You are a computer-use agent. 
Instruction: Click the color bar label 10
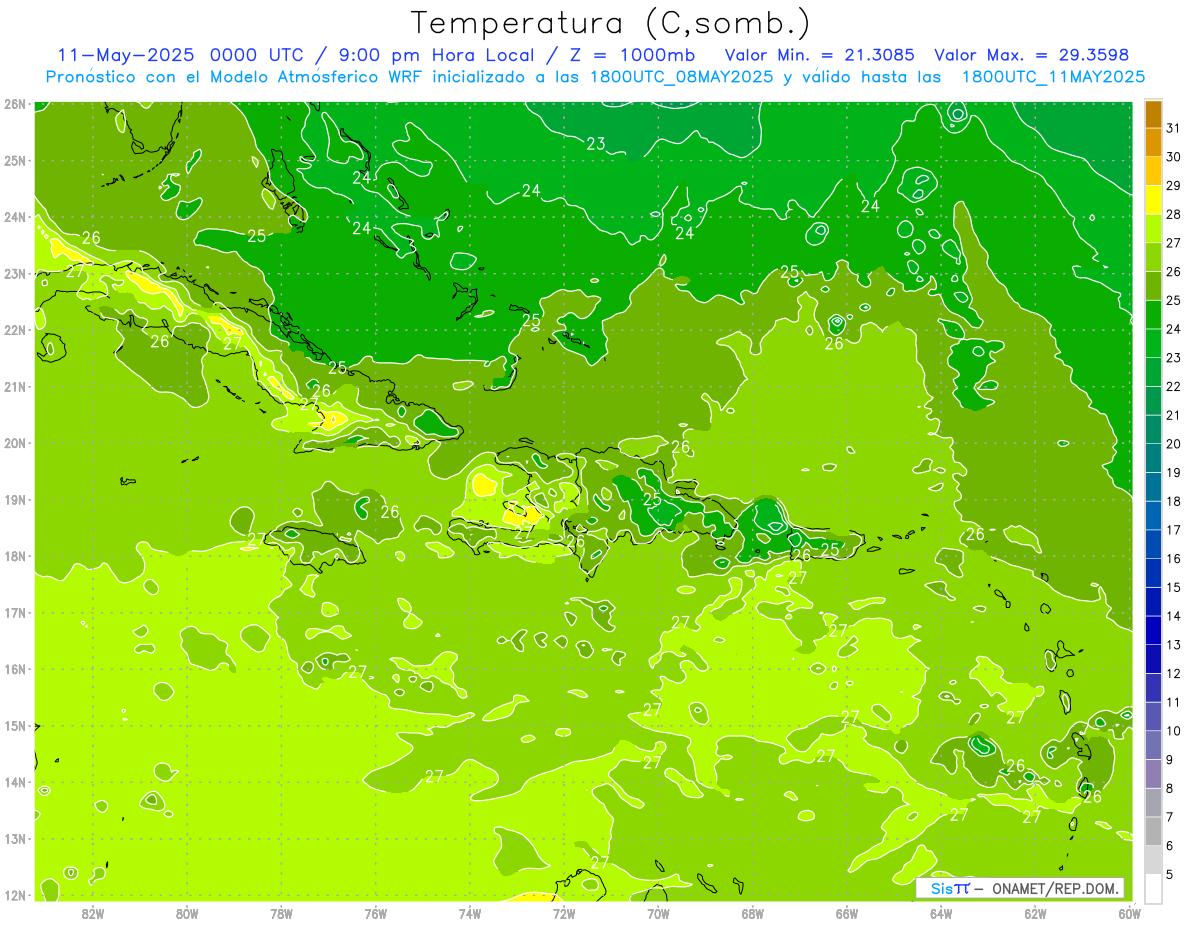click(x=1173, y=731)
